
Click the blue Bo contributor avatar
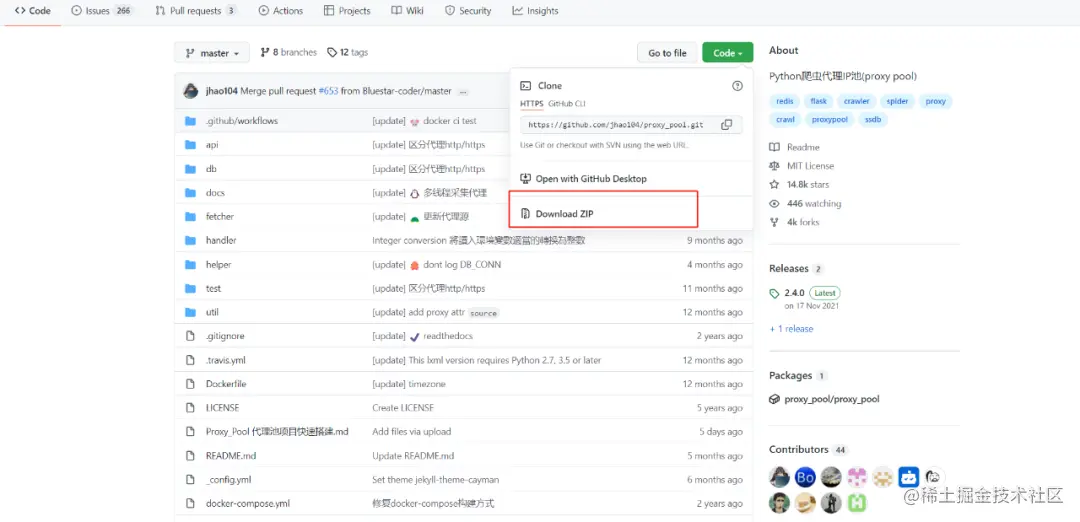pos(805,477)
